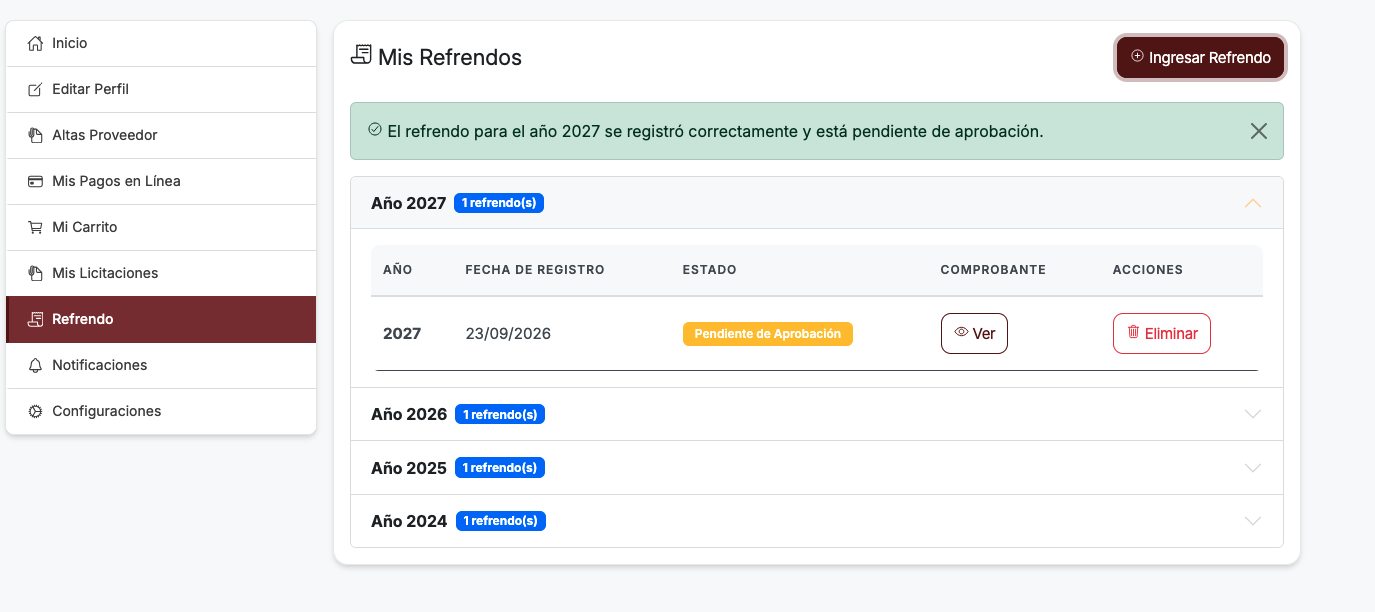Click the bell icon beside Notificaciones

(x=35, y=365)
